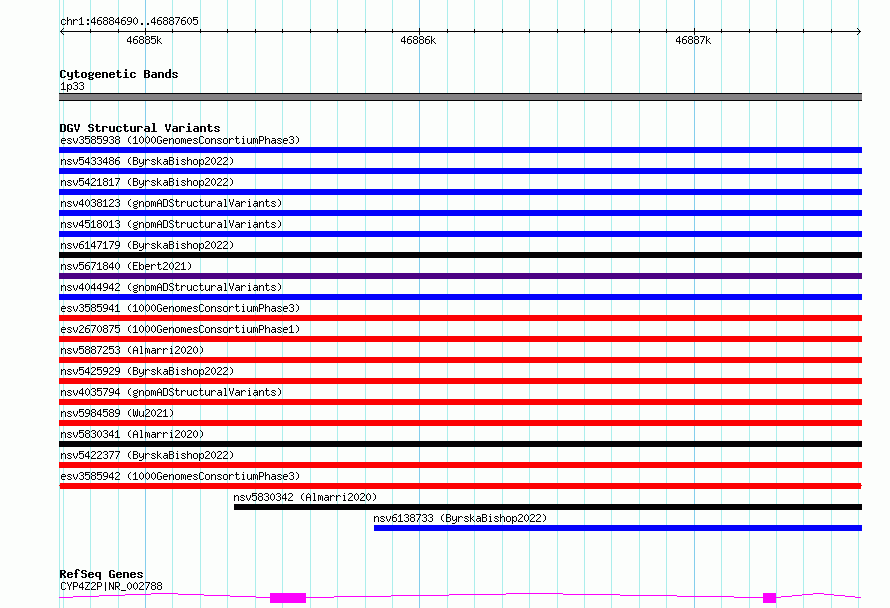Image resolution: width=890 pixels, height=608 pixels.
Task: Click blue bar under nsv5421817
Action: coord(460,192)
